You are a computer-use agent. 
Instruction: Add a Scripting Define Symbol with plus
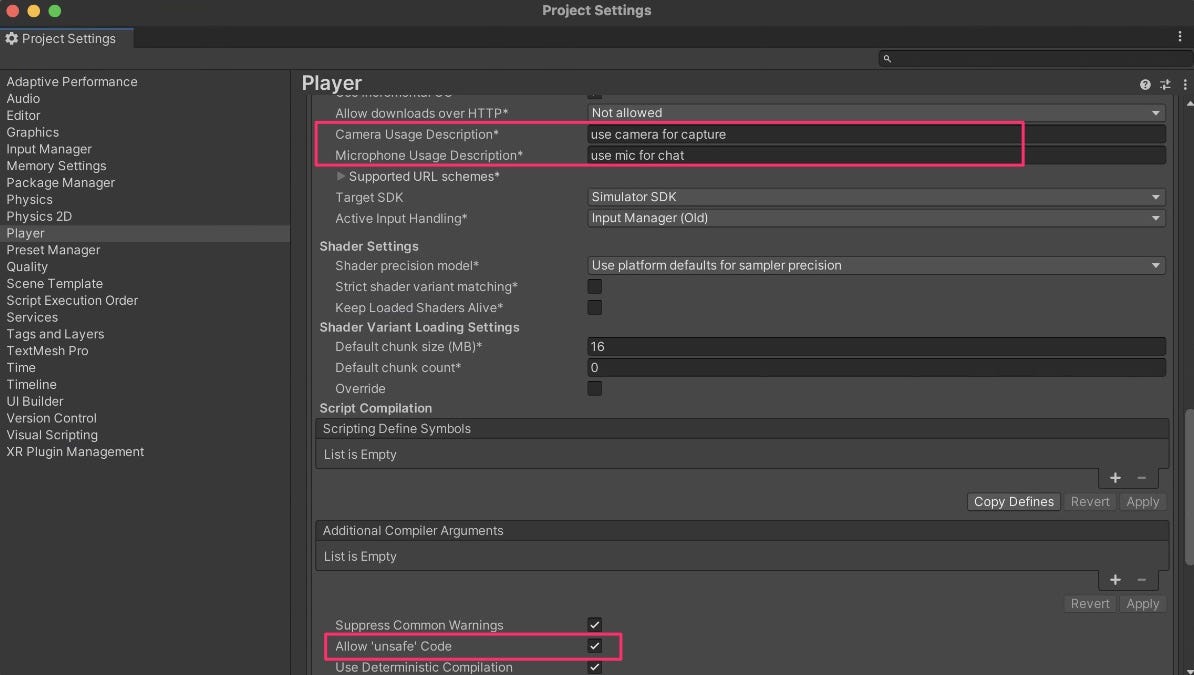coord(1115,478)
